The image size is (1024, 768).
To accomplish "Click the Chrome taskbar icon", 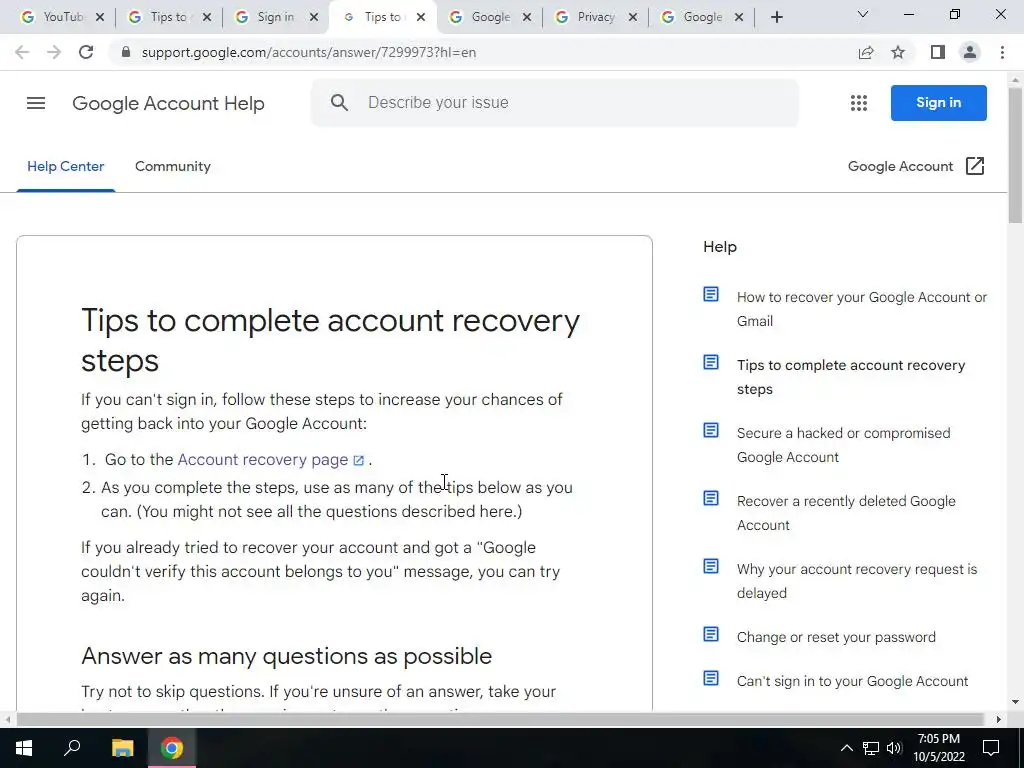I will point(172,748).
